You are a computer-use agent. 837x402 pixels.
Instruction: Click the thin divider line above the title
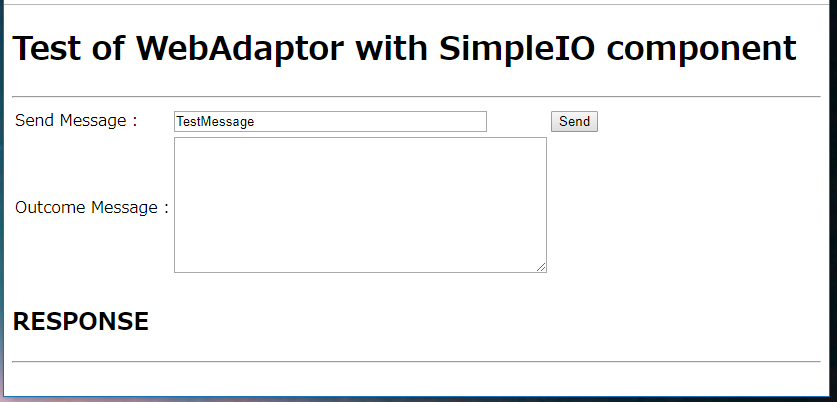coord(416,5)
